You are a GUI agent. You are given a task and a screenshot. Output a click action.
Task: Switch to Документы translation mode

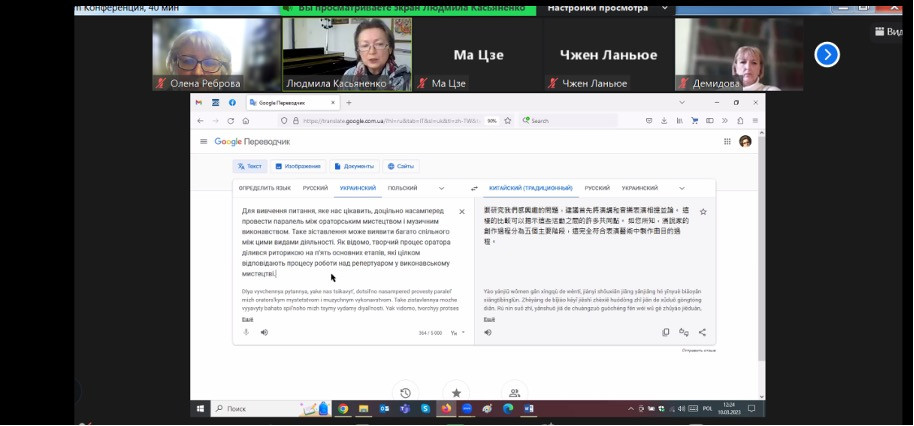358,166
